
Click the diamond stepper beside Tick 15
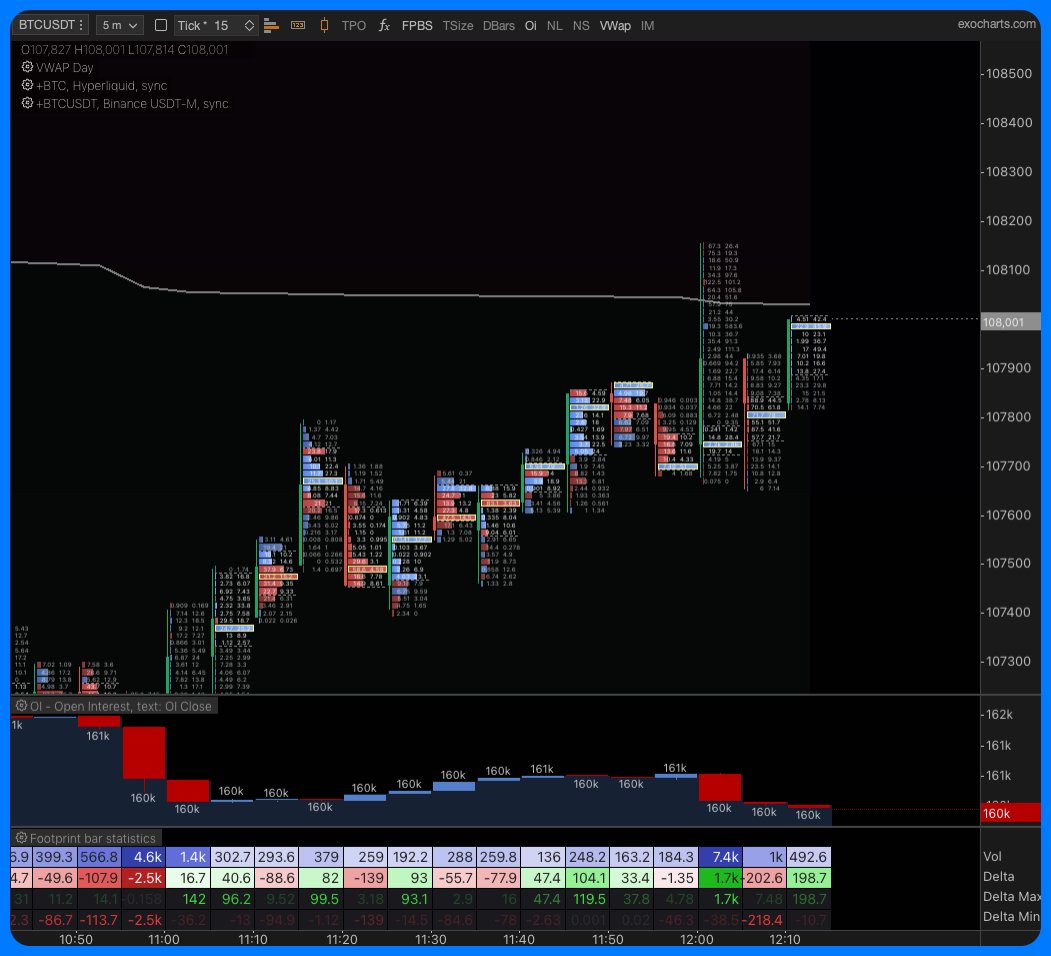pos(247,25)
